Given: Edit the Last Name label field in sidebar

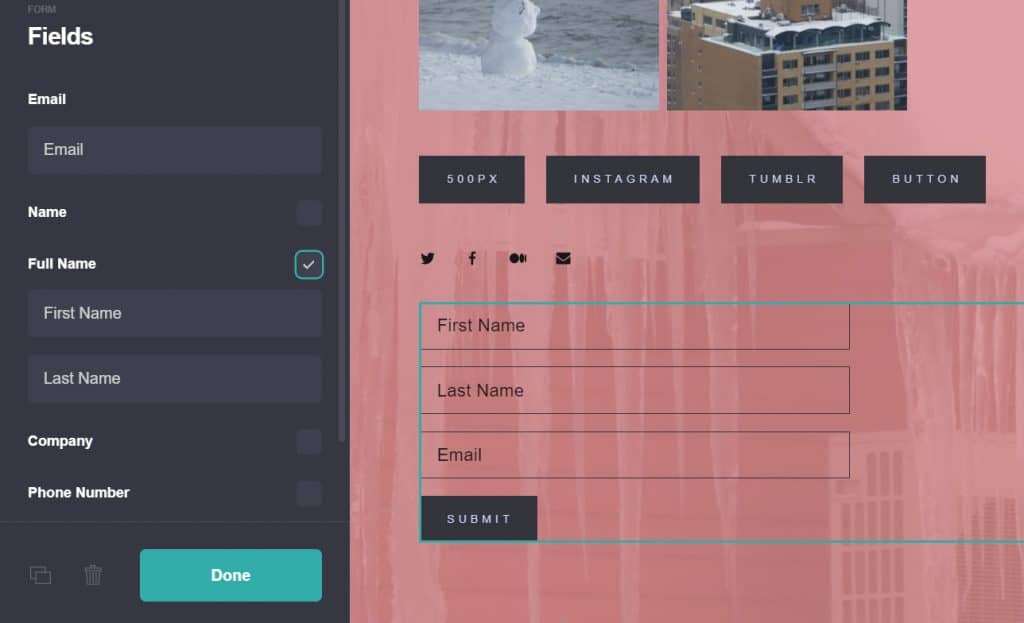Looking at the screenshot, I should click(x=175, y=379).
